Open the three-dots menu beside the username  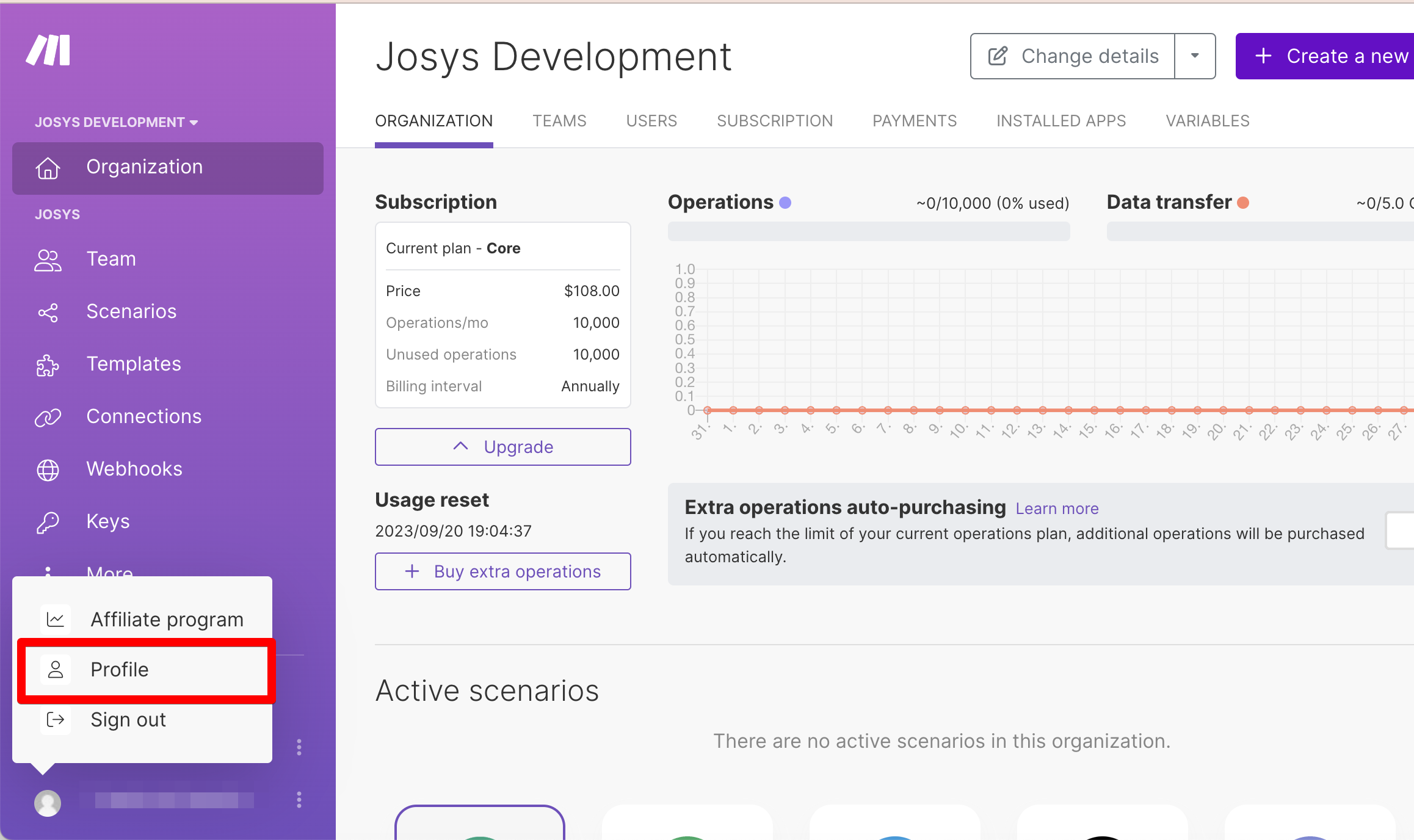[299, 800]
